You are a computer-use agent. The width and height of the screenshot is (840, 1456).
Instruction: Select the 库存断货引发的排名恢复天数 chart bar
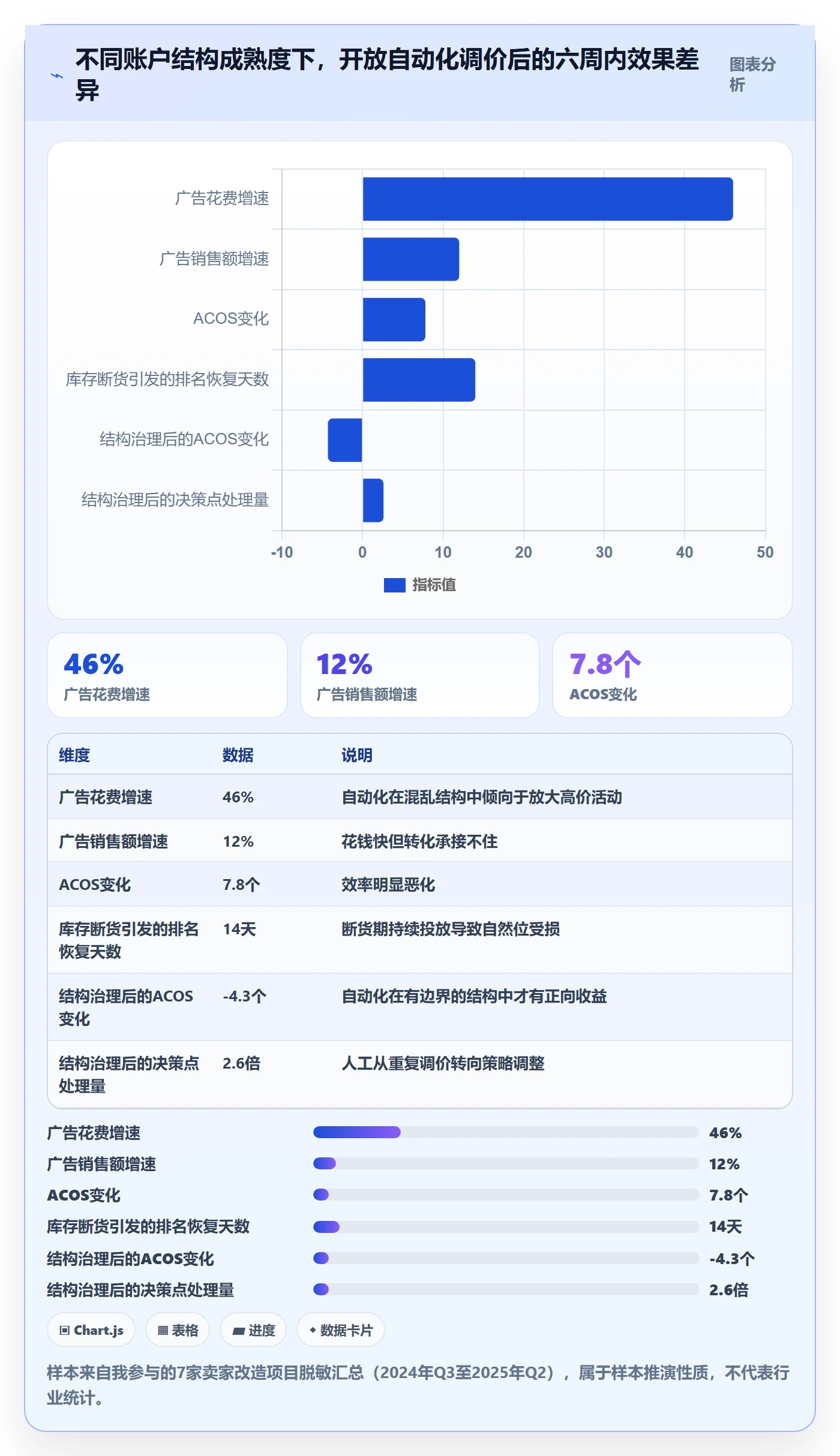pos(419,380)
